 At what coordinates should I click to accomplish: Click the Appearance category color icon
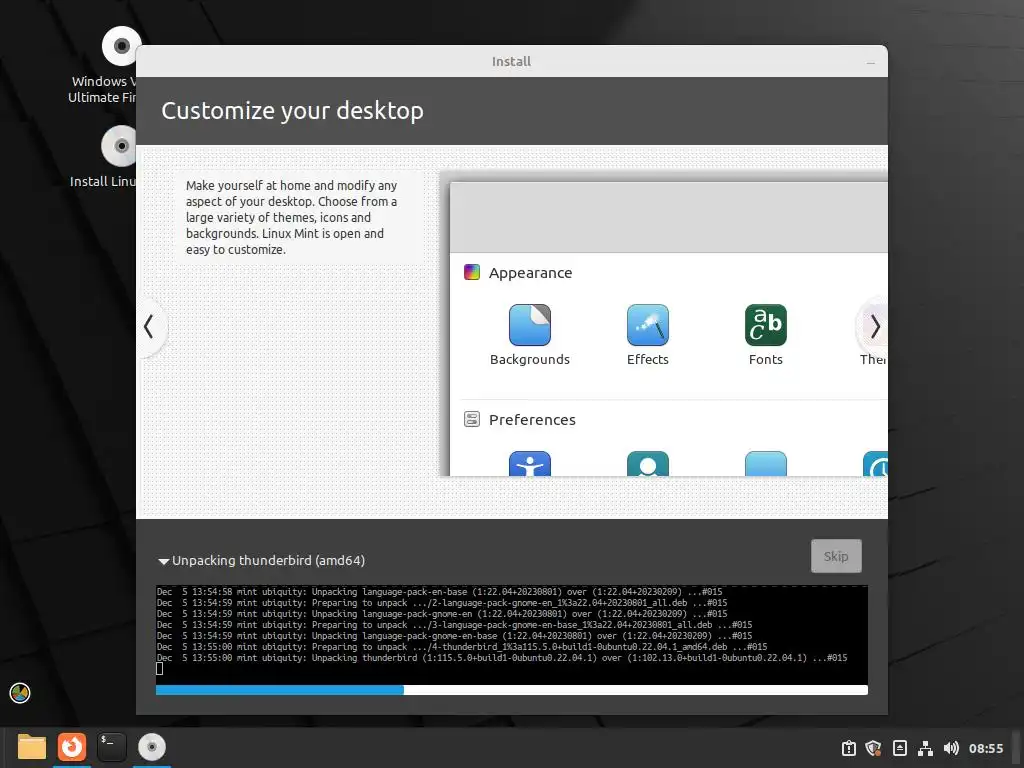click(472, 272)
